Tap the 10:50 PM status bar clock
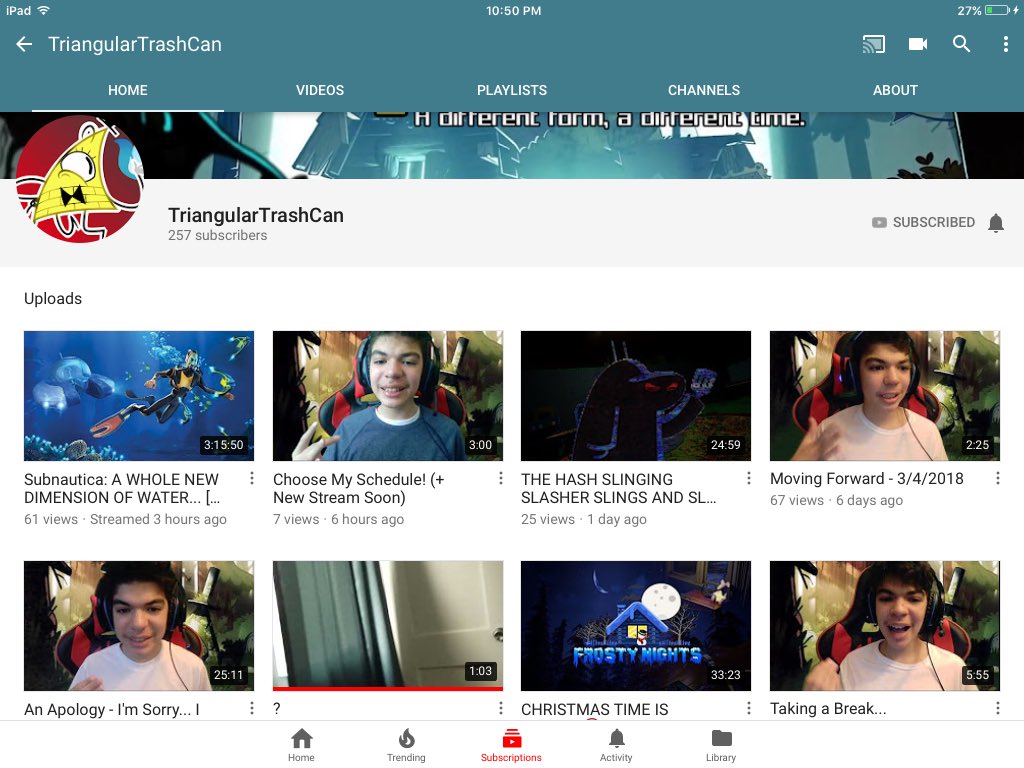This screenshot has height=768, width=1024. coord(513,10)
